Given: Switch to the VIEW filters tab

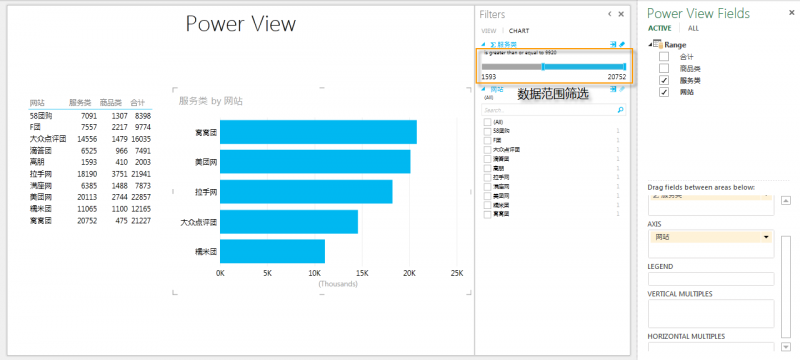Looking at the screenshot, I should (x=489, y=31).
